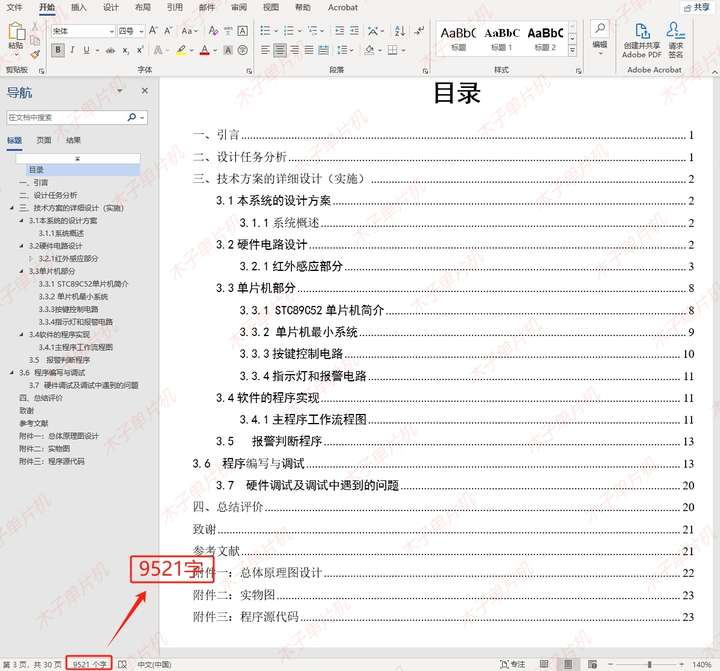Collapse 3.3单片机部分 in navigation tree
The image size is (720, 671).
[x=22, y=271]
